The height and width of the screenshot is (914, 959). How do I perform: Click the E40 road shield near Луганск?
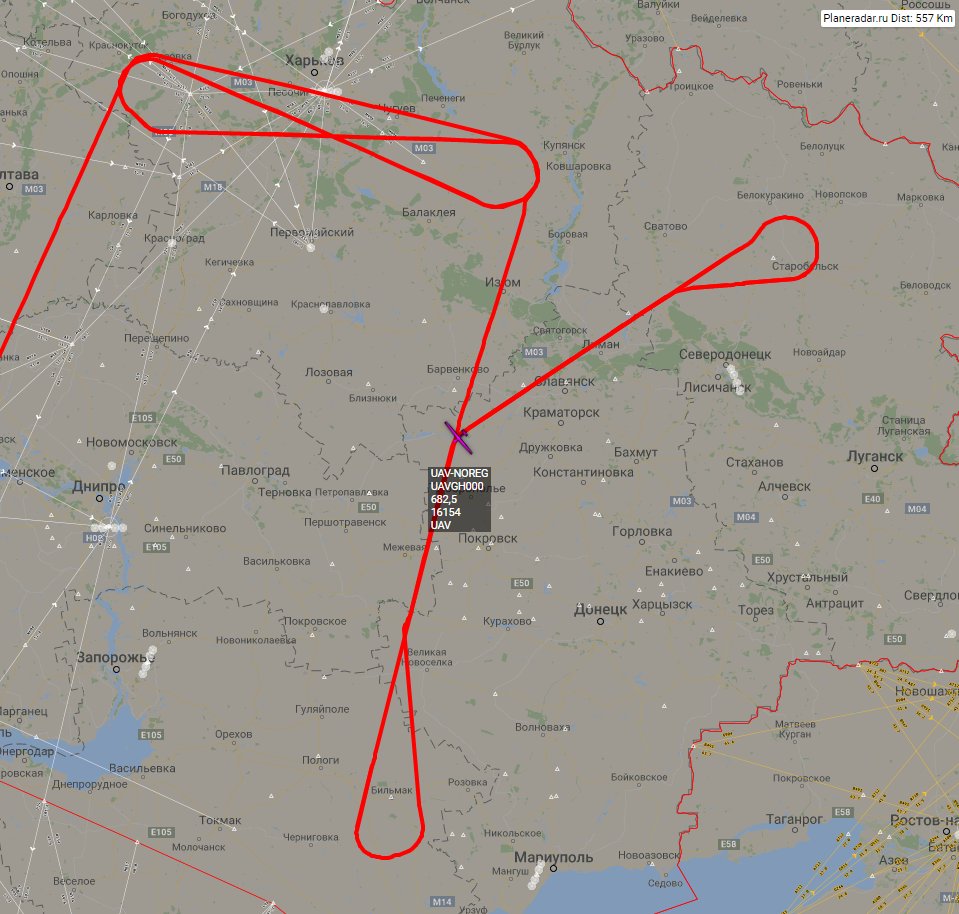point(873,499)
